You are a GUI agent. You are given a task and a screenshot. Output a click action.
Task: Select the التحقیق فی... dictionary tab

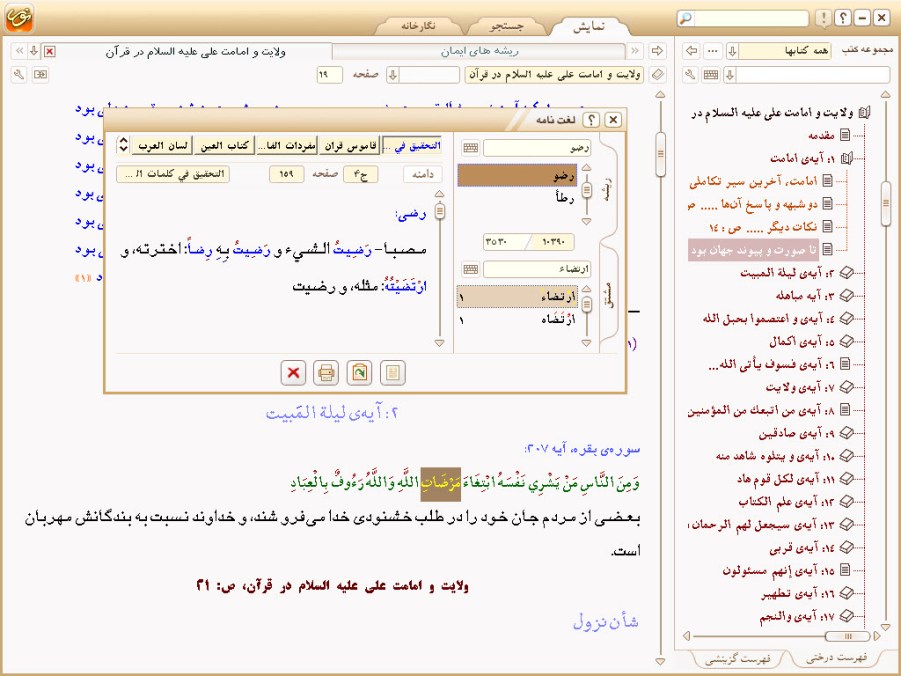pos(413,145)
